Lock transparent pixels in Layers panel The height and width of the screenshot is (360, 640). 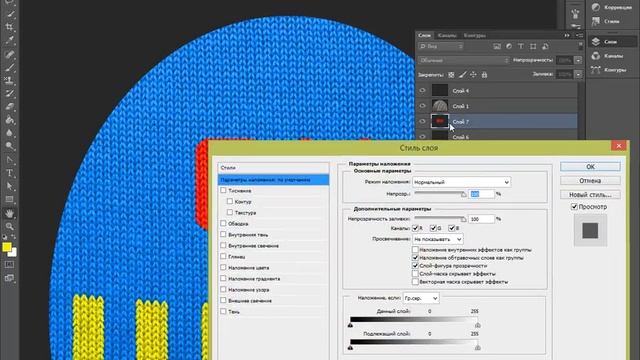click(451, 75)
